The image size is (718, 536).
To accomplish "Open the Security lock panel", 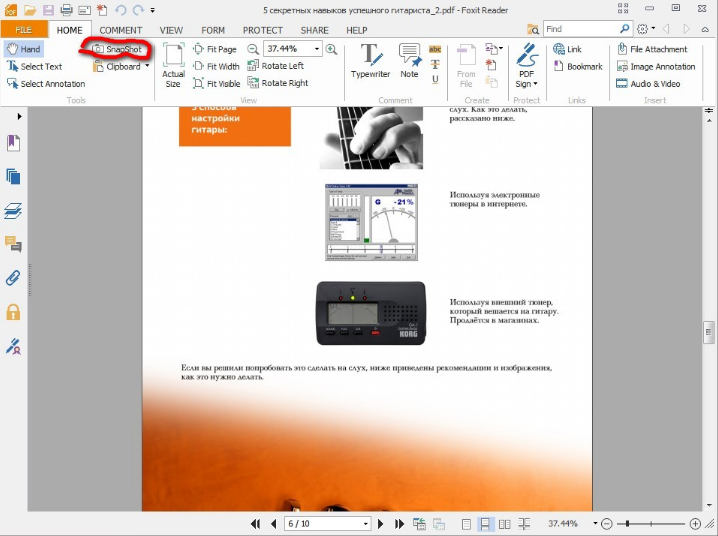I will pos(14,312).
